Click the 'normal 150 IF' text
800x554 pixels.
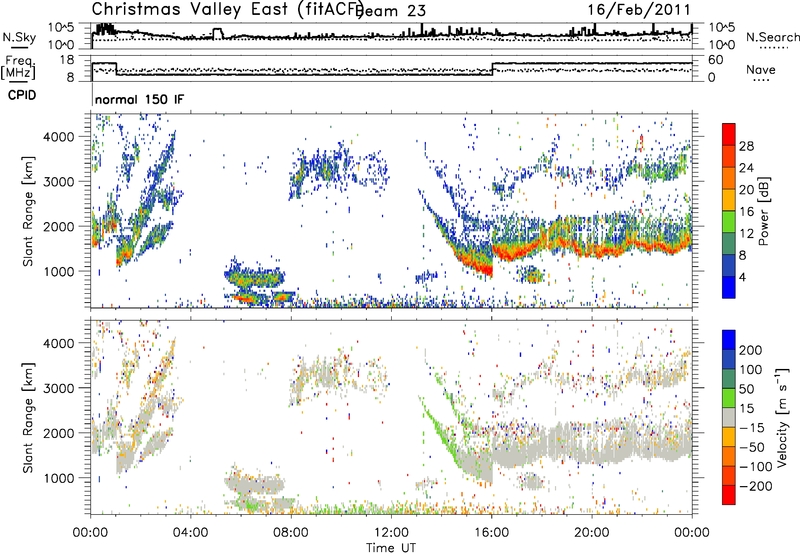(x=139, y=99)
